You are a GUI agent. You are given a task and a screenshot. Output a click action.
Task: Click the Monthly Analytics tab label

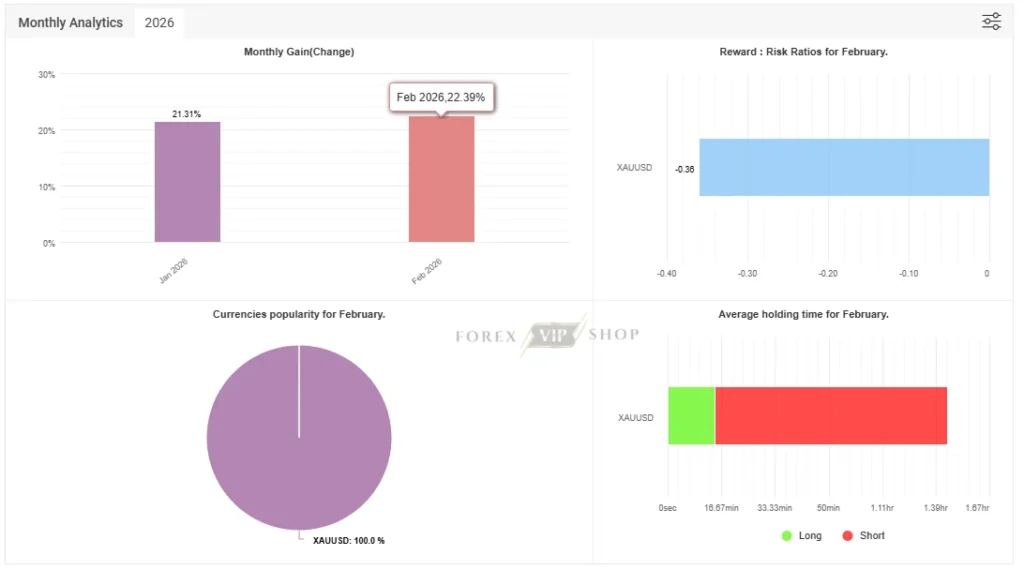(x=71, y=23)
